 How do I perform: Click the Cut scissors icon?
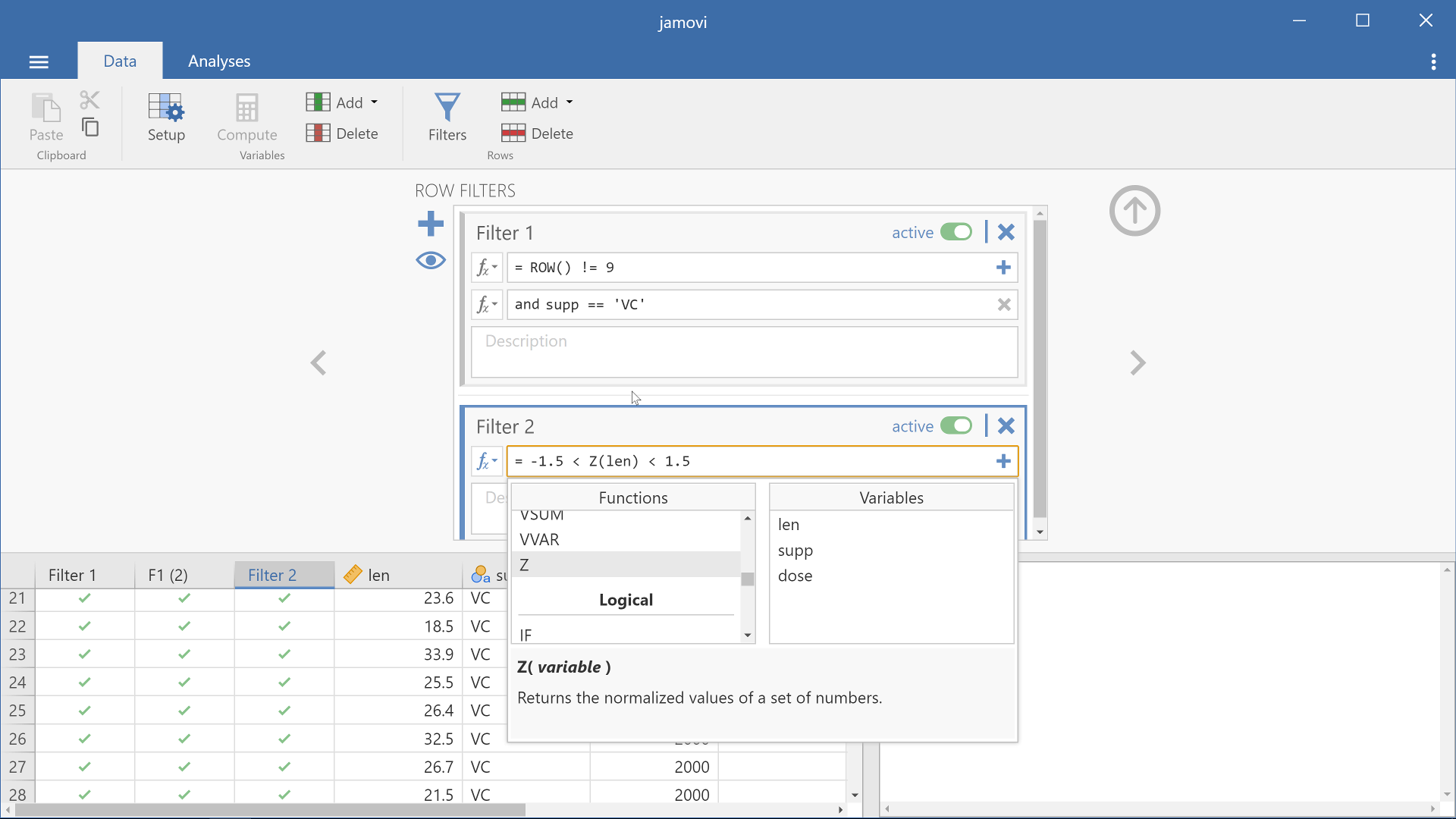point(89,100)
